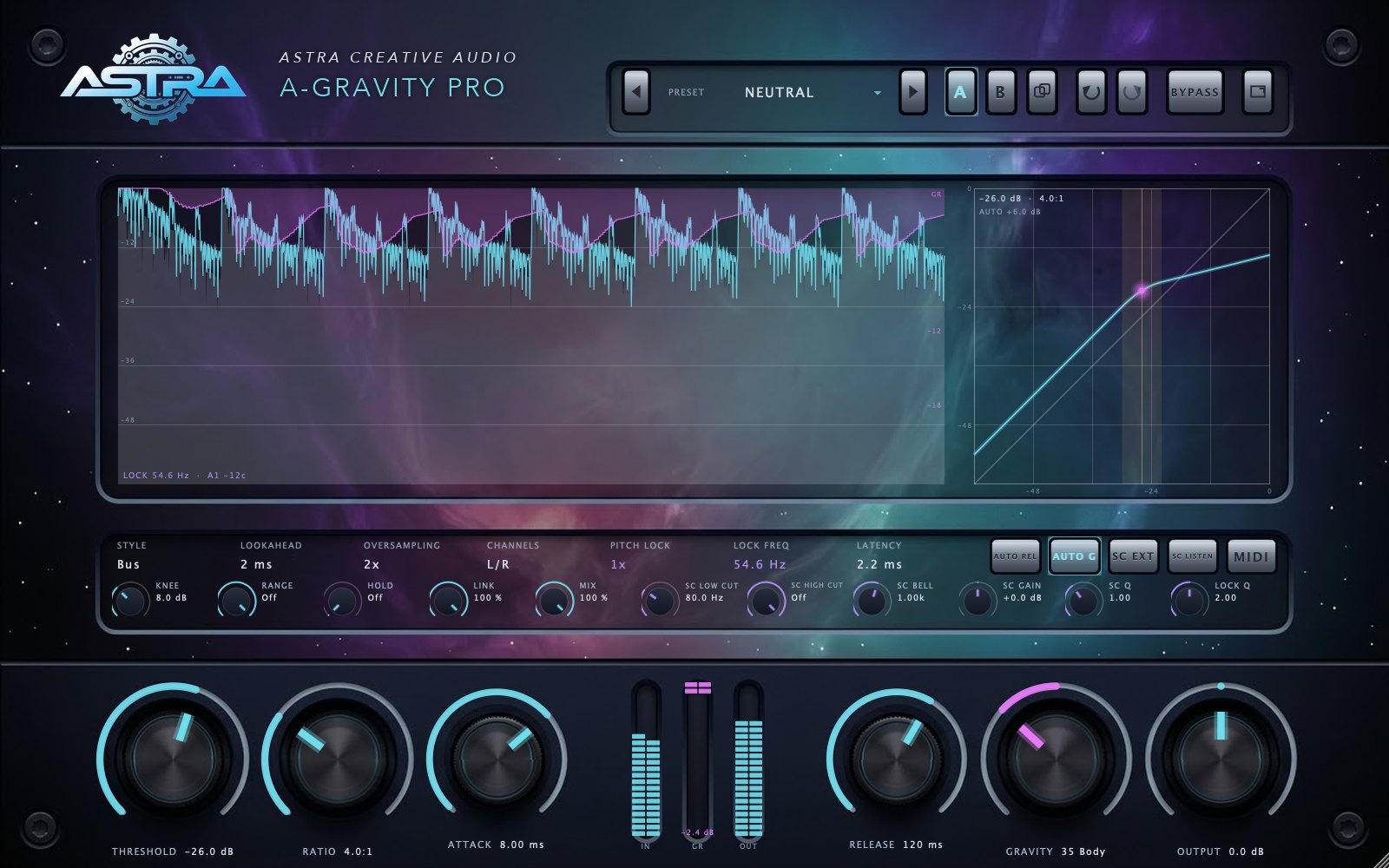The height and width of the screenshot is (868, 1389).
Task: Enable the SC LISTEN button
Action: pyautogui.click(x=1192, y=556)
